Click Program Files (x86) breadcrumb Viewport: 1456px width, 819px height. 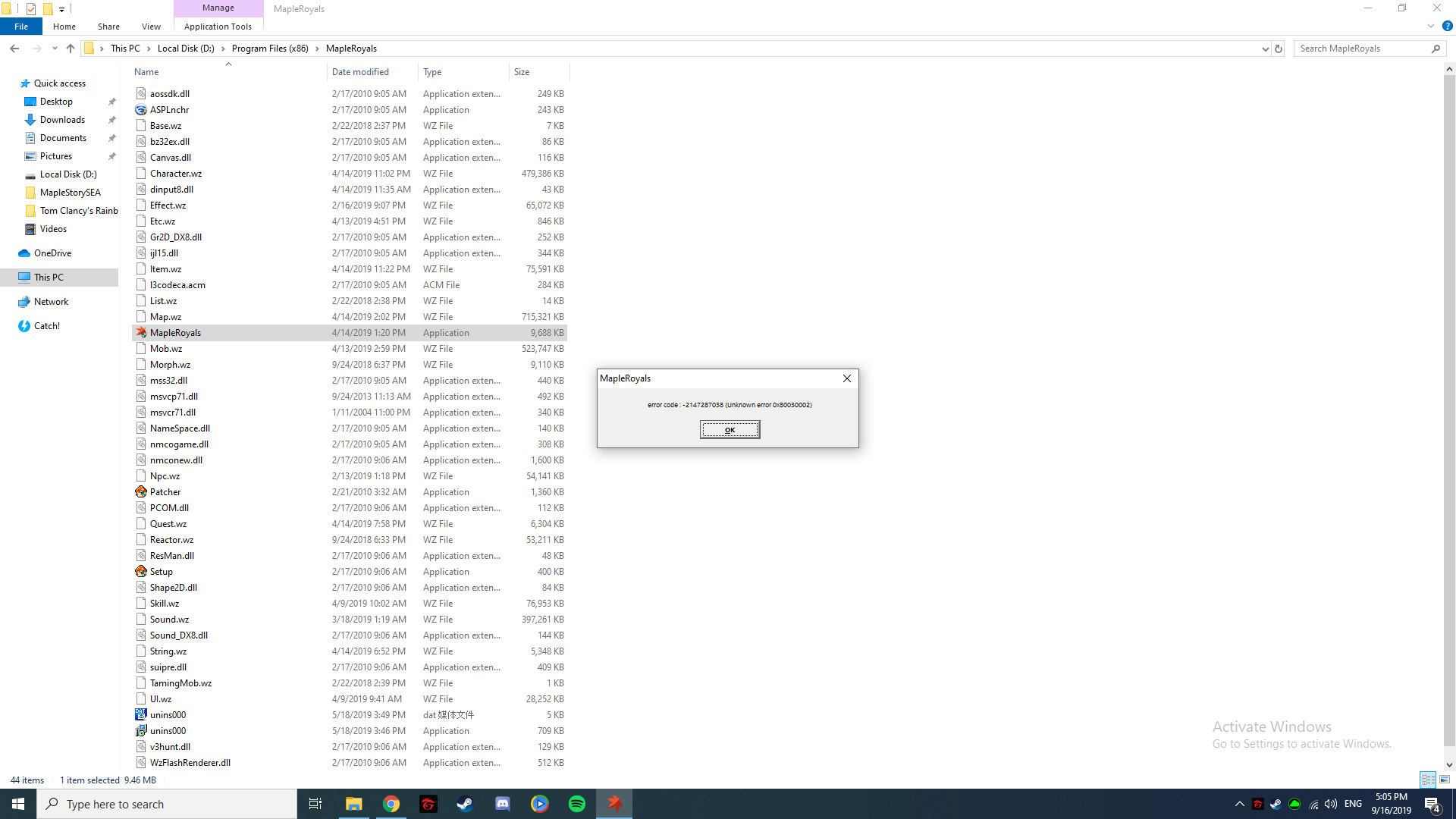click(270, 49)
